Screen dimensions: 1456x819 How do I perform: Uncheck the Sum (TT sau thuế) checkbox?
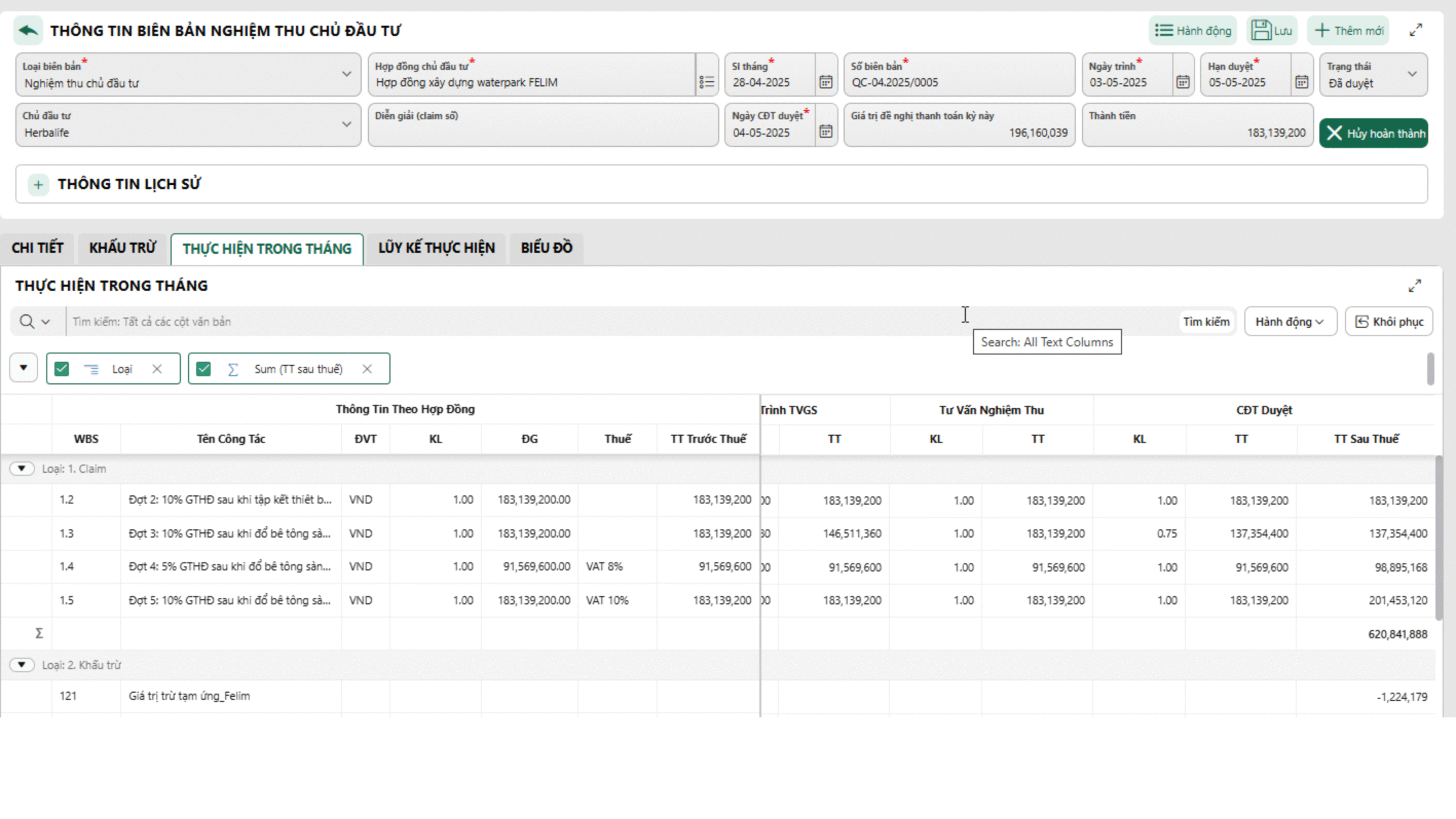(204, 369)
